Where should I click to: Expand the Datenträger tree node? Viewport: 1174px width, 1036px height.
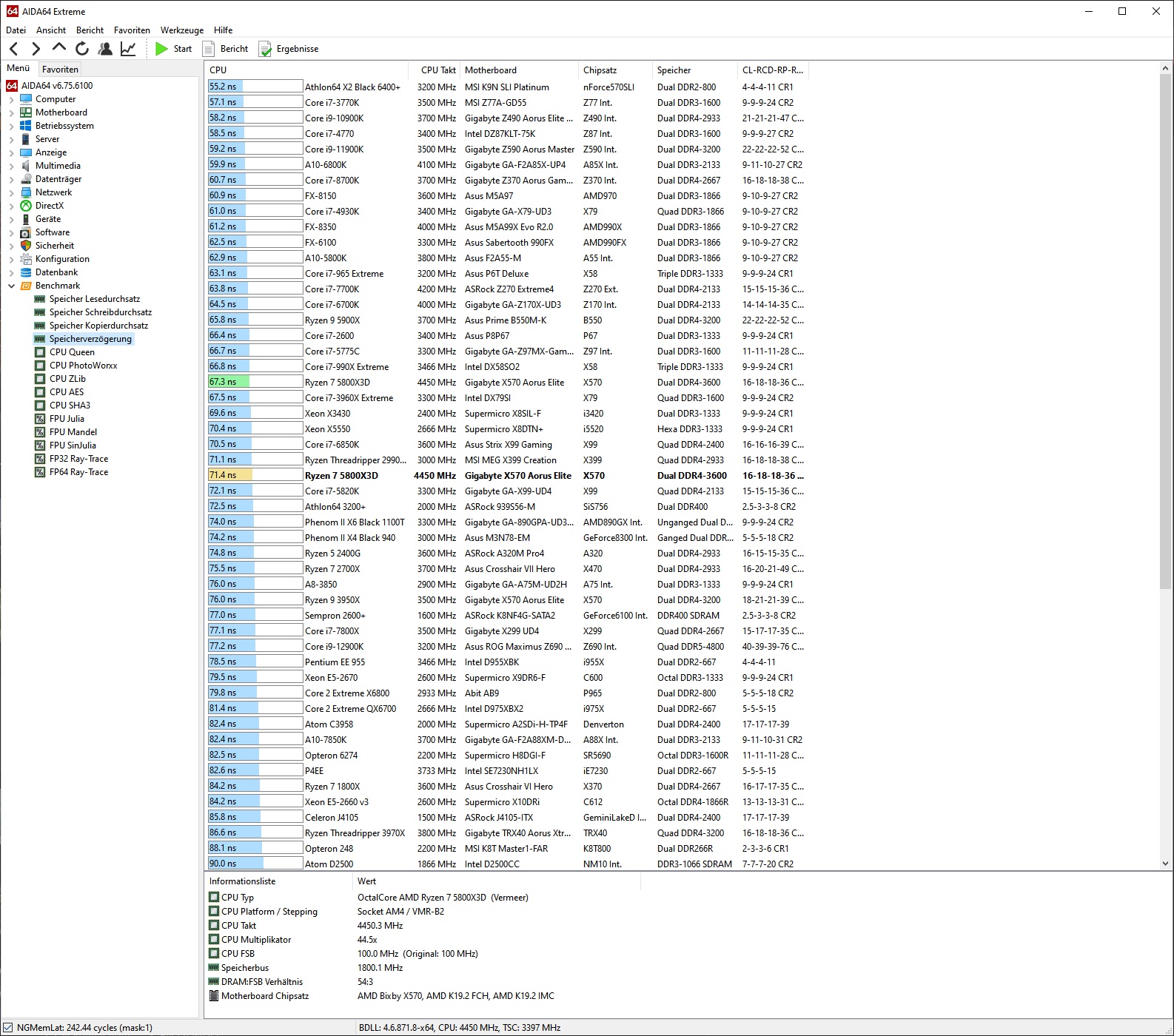(x=12, y=179)
